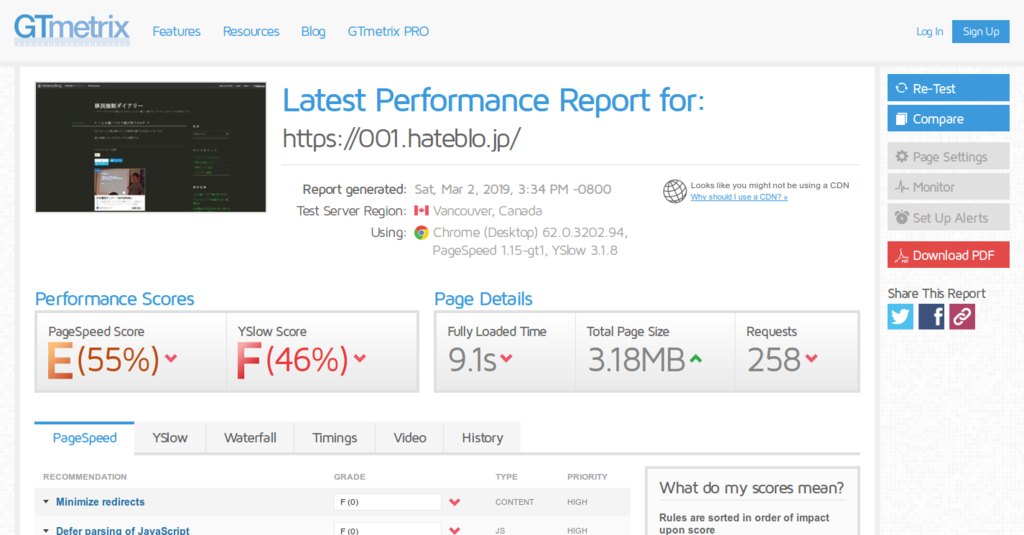The height and width of the screenshot is (535, 1024).
Task: Click the Performance Scores heading
Action: coord(114,299)
